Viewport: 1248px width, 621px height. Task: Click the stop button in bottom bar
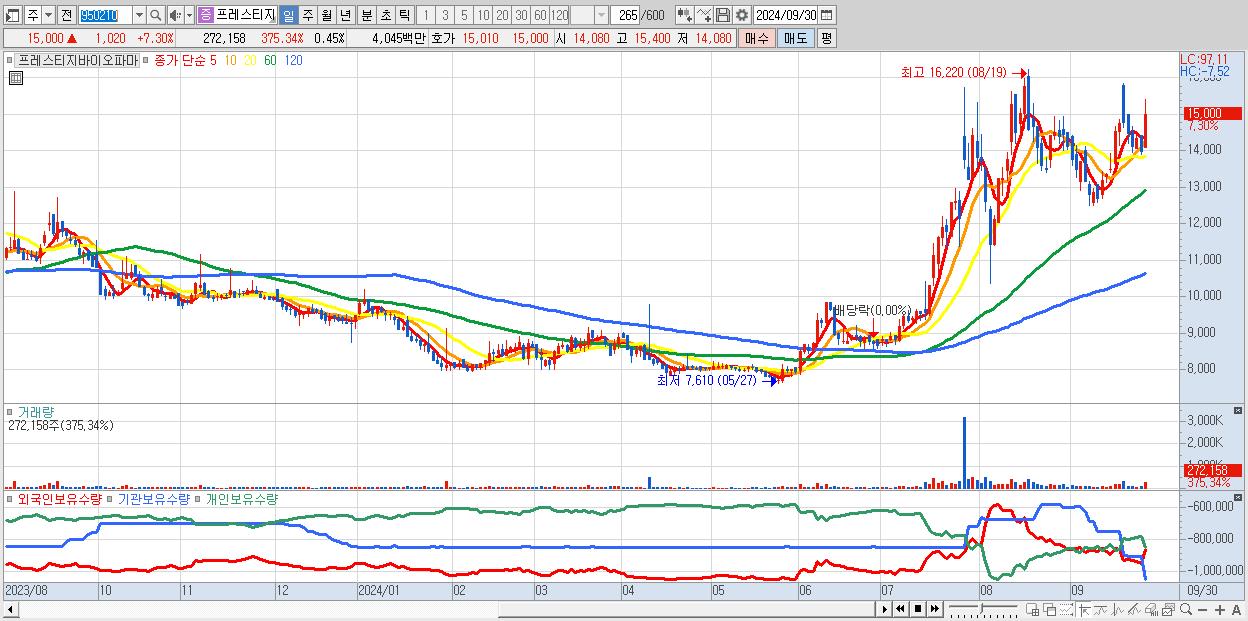(x=917, y=609)
